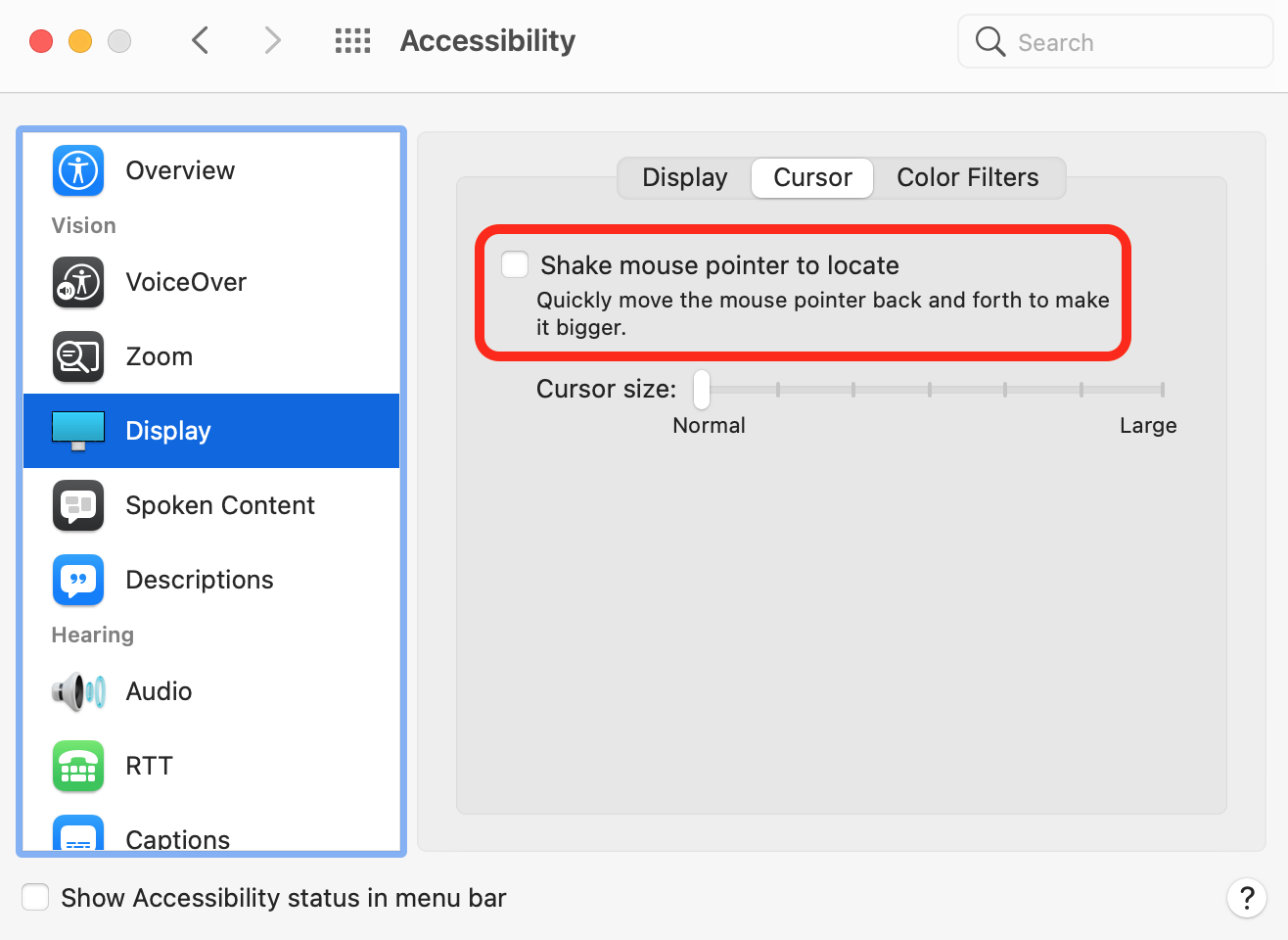Switch to the Display tab

(x=684, y=177)
